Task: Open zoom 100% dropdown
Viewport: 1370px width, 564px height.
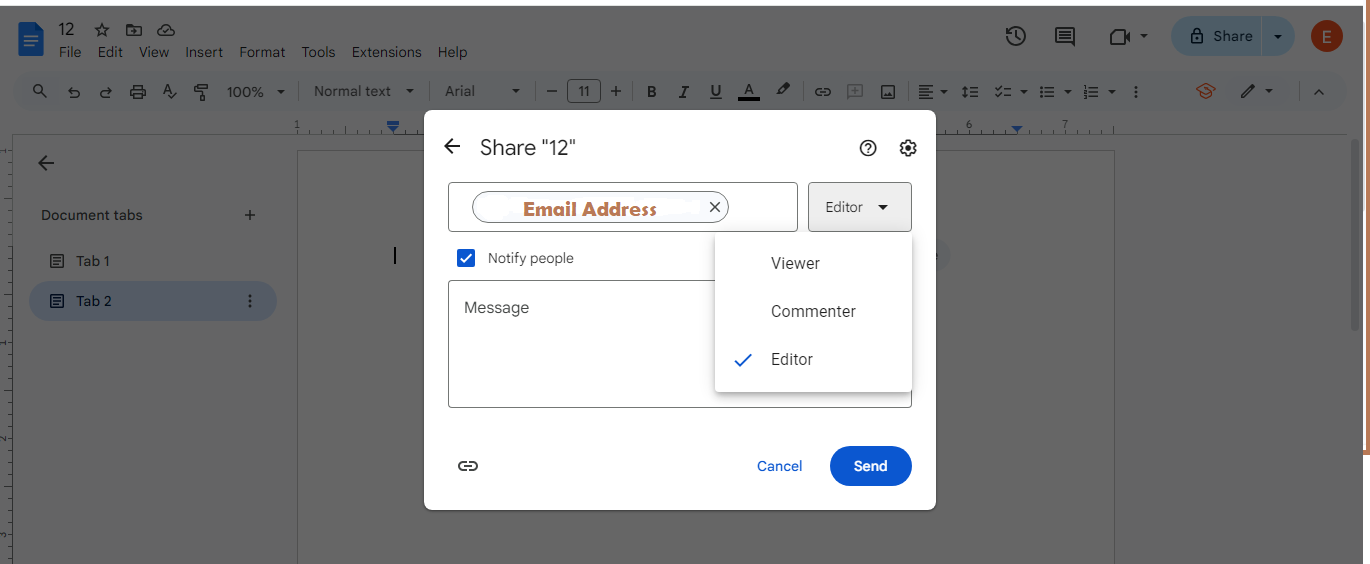Action: (x=255, y=92)
